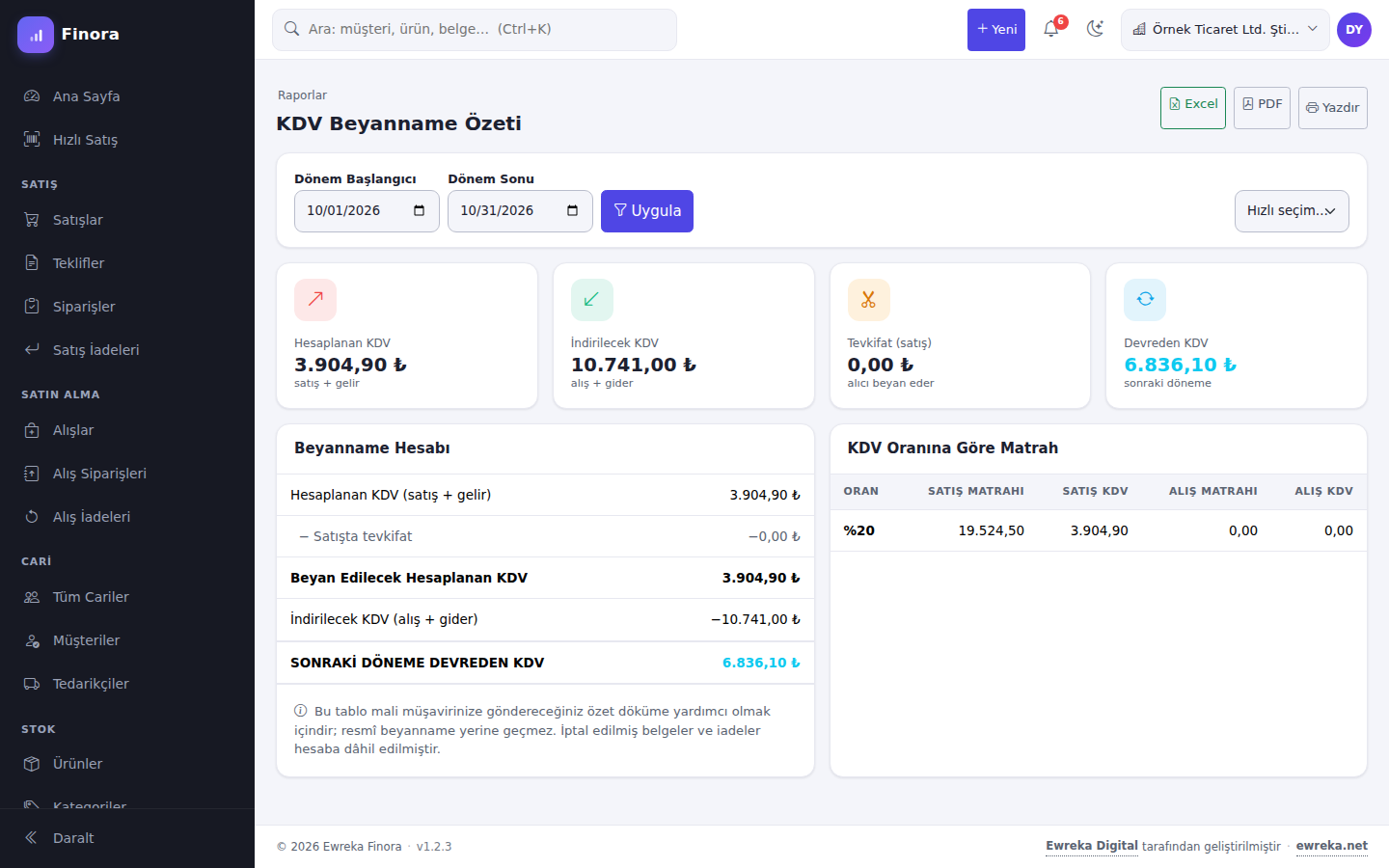This screenshot has height=868, width=1389.
Task: Open the DY user avatar menu
Action: pyautogui.click(x=1354, y=30)
